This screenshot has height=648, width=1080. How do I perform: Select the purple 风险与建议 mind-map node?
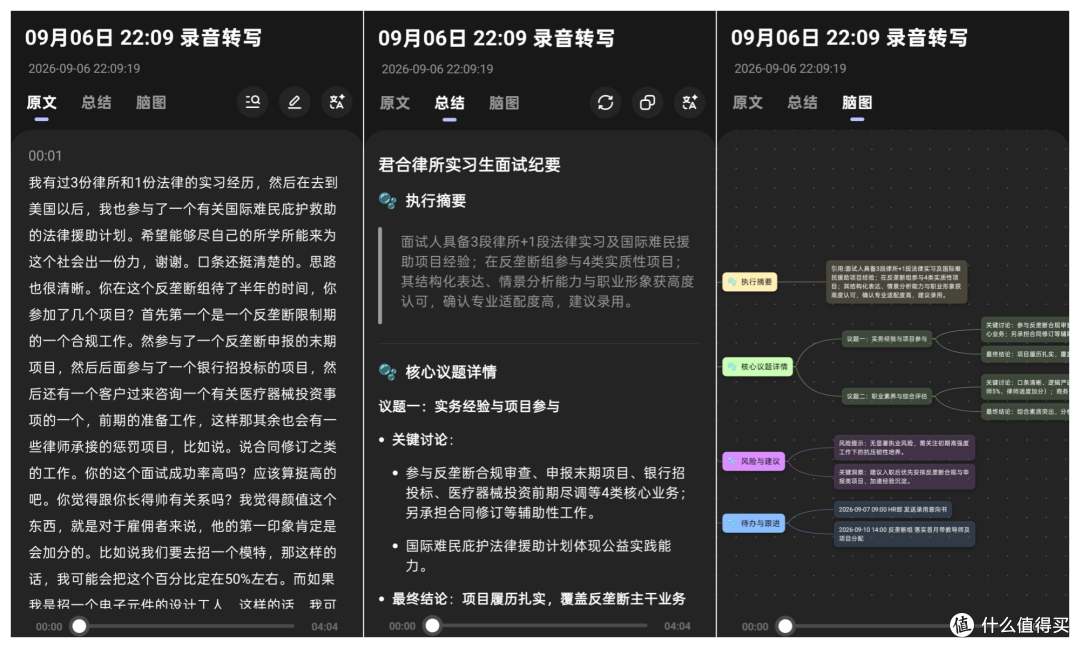click(754, 461)
